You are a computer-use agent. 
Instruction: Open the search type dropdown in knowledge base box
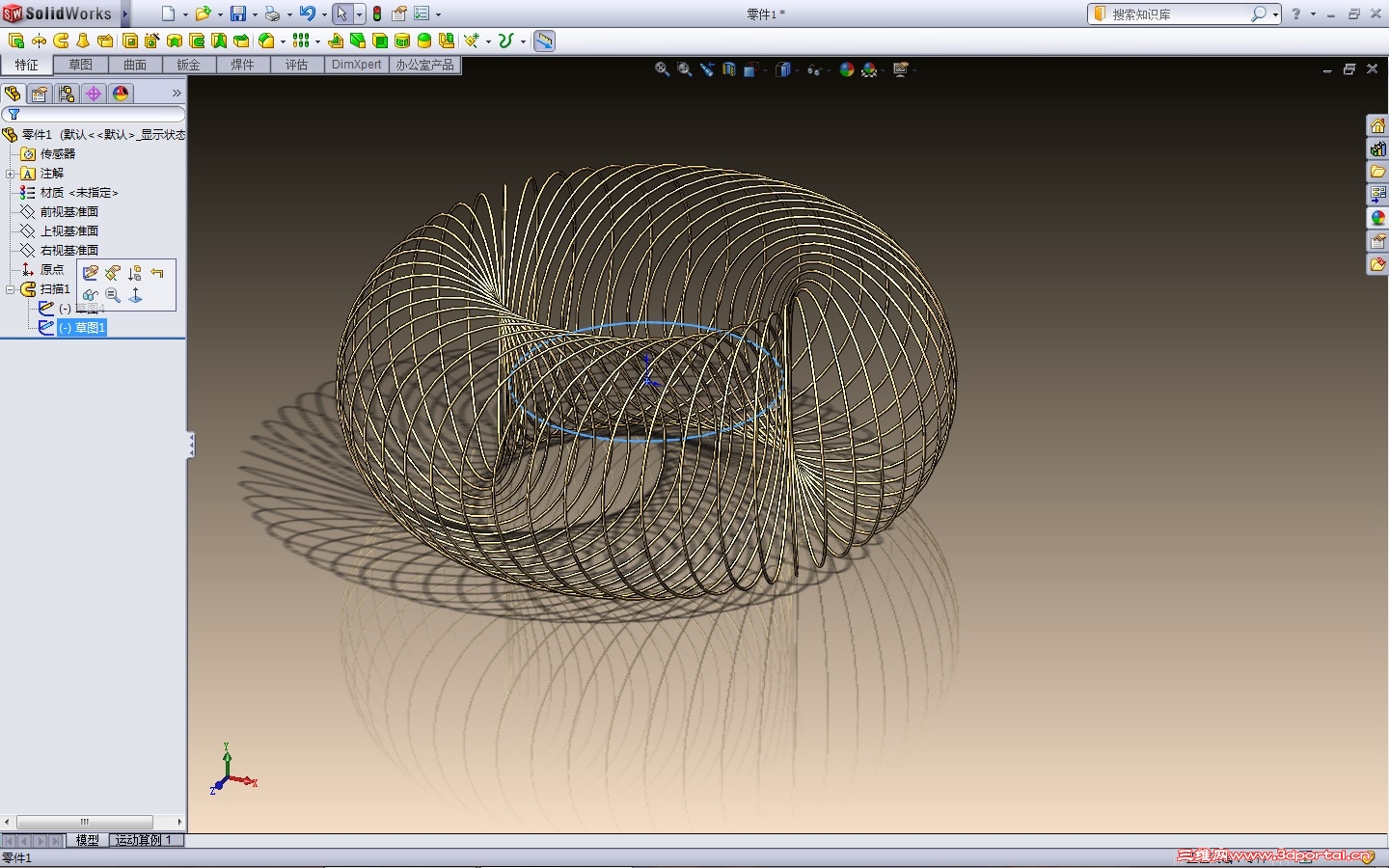tap(1275, 14)
